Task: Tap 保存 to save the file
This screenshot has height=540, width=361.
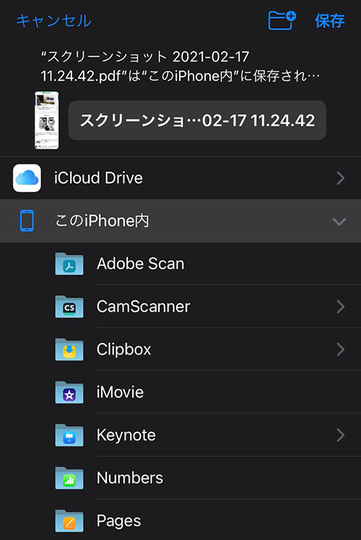Action: (329, 21)
